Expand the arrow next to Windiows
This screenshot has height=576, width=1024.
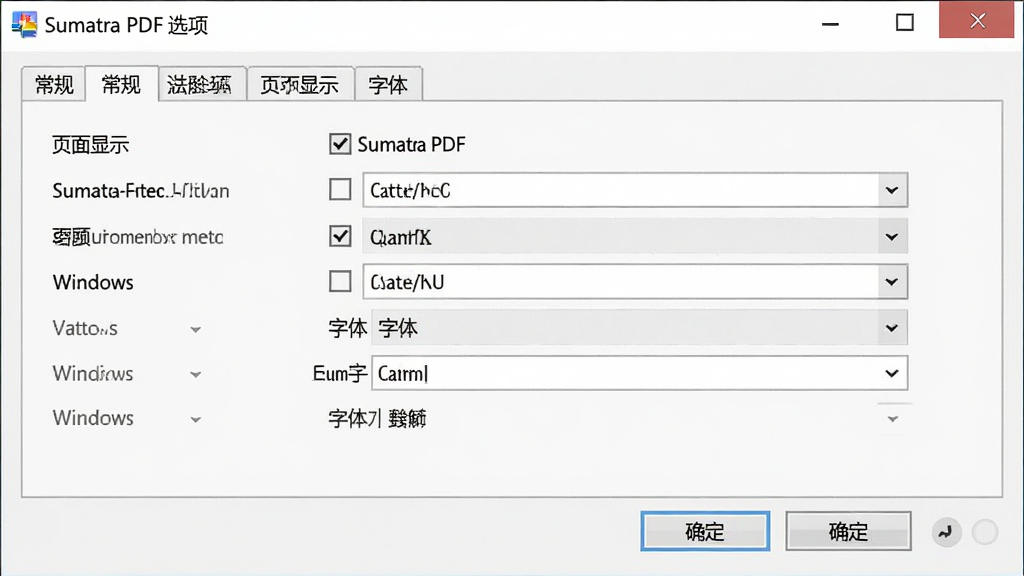click(195, 375)
